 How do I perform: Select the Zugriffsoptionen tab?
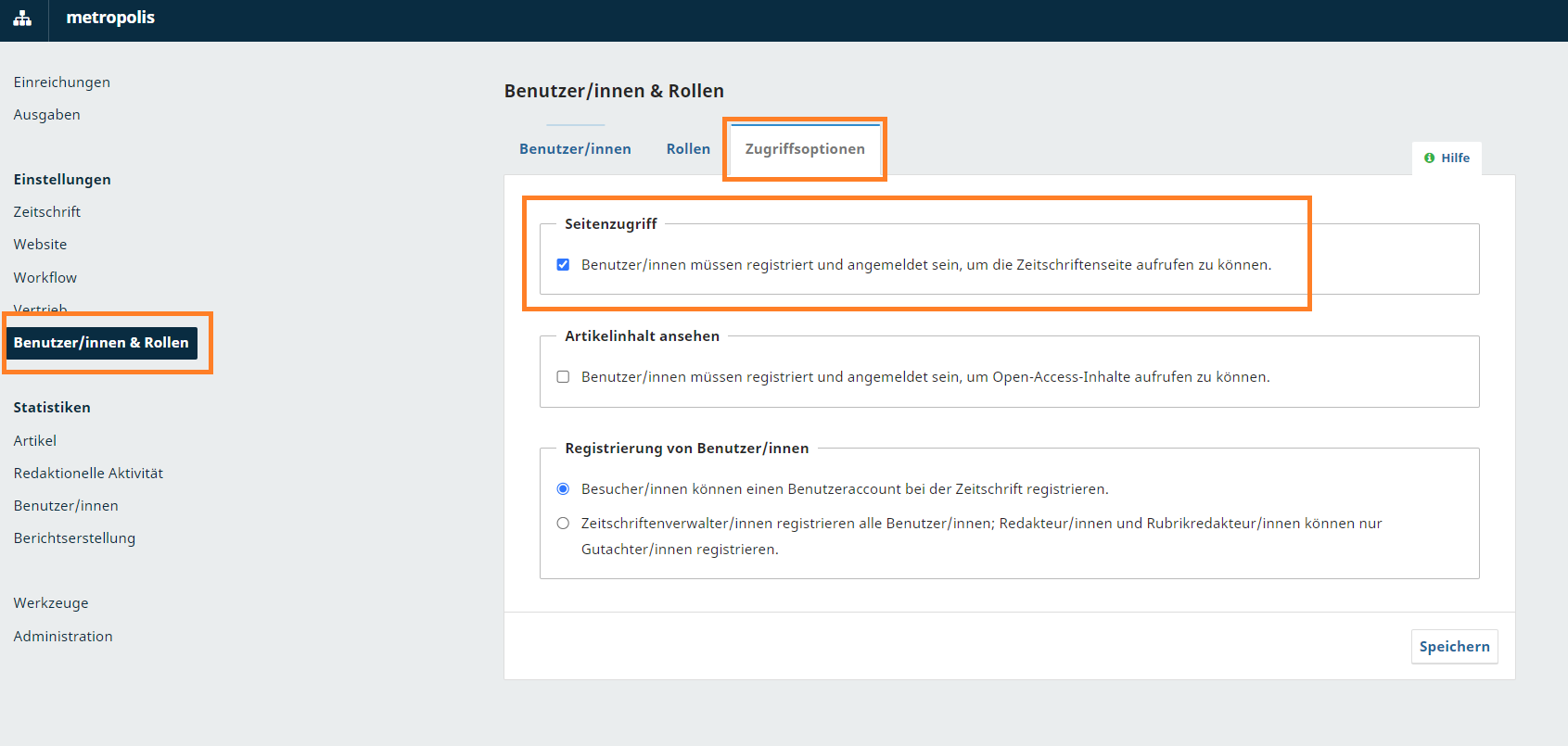804,149
